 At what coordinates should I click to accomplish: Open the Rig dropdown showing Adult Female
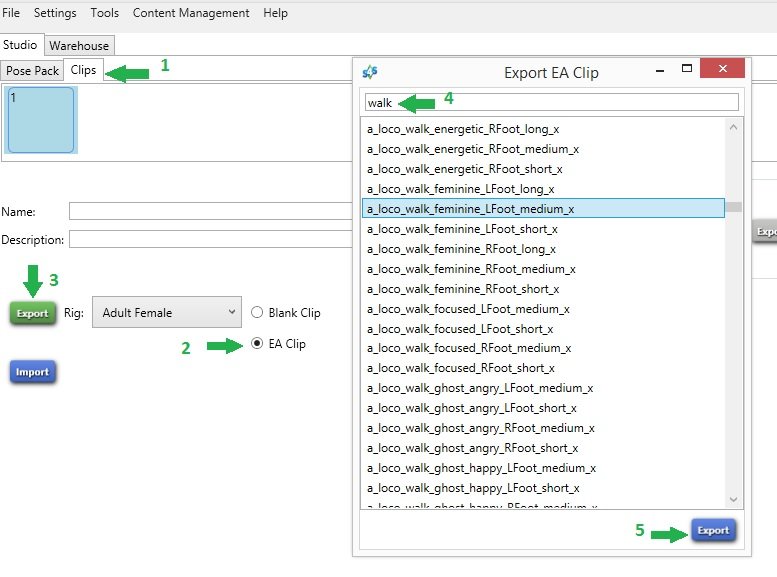coord(167,312)
